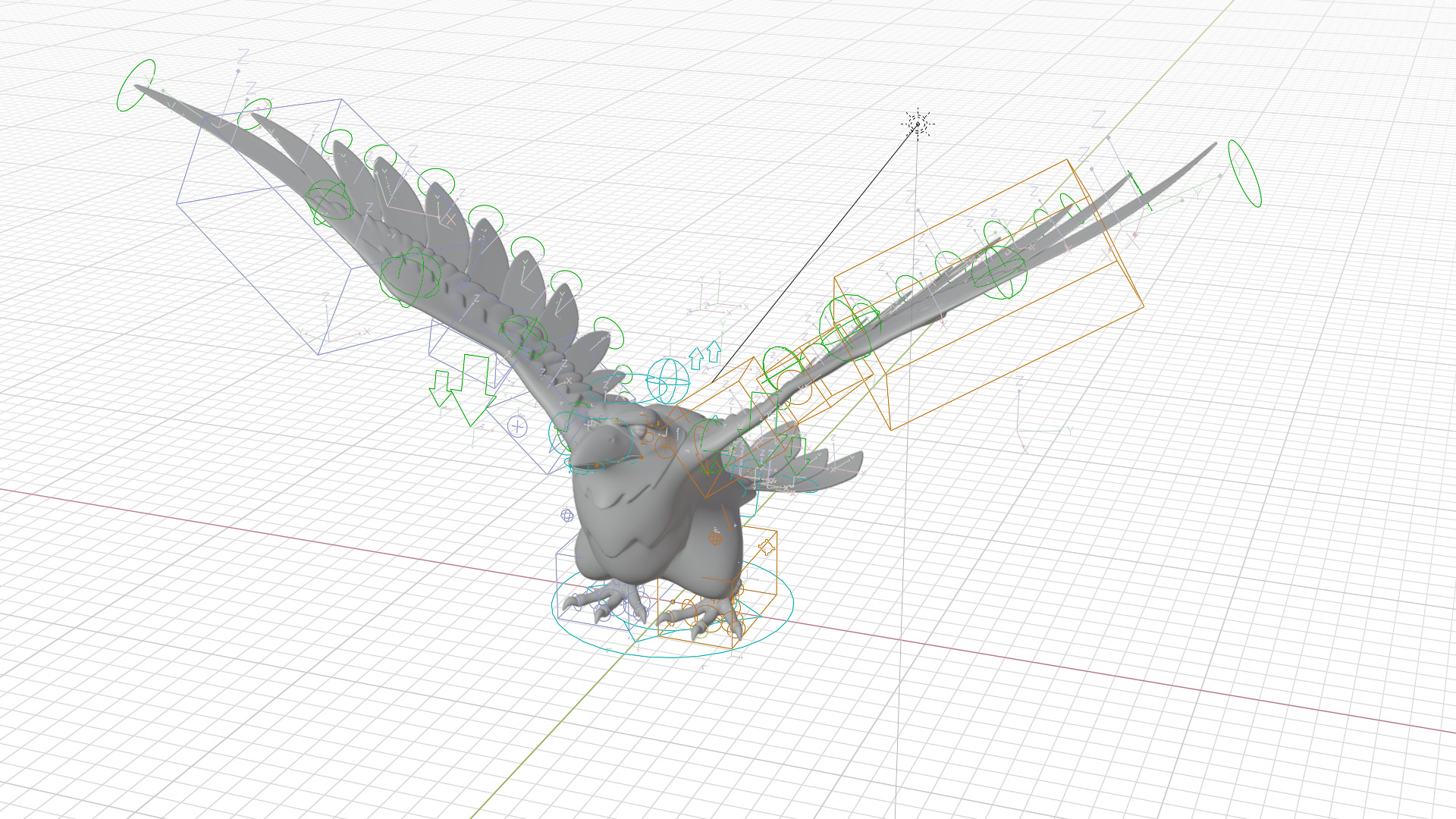Screen dimensions: 1456x819
Task: Click the left small cyan up-arrow control
Action: [x=695, y=359]
